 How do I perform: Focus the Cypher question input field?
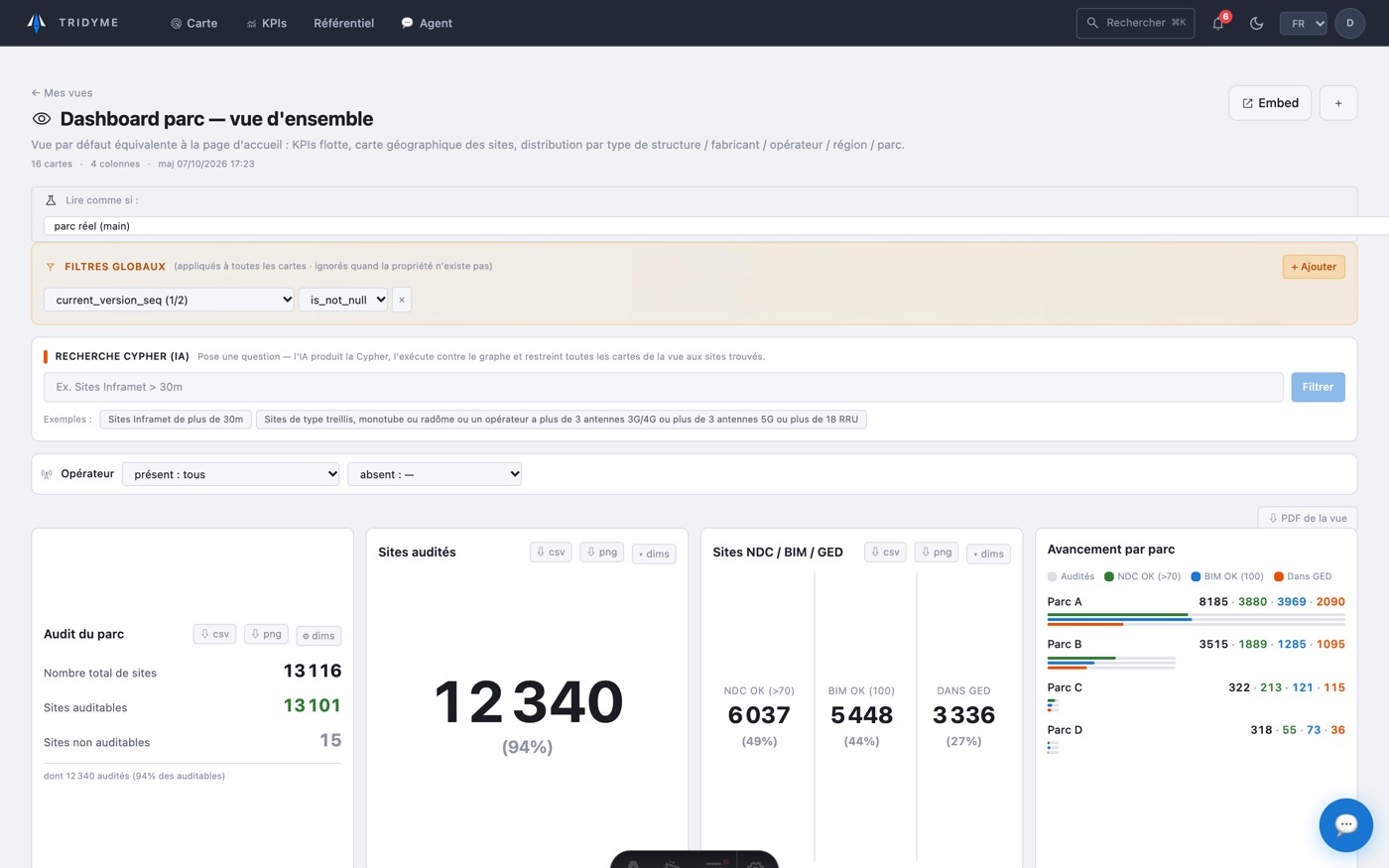(x=663, y=387)
